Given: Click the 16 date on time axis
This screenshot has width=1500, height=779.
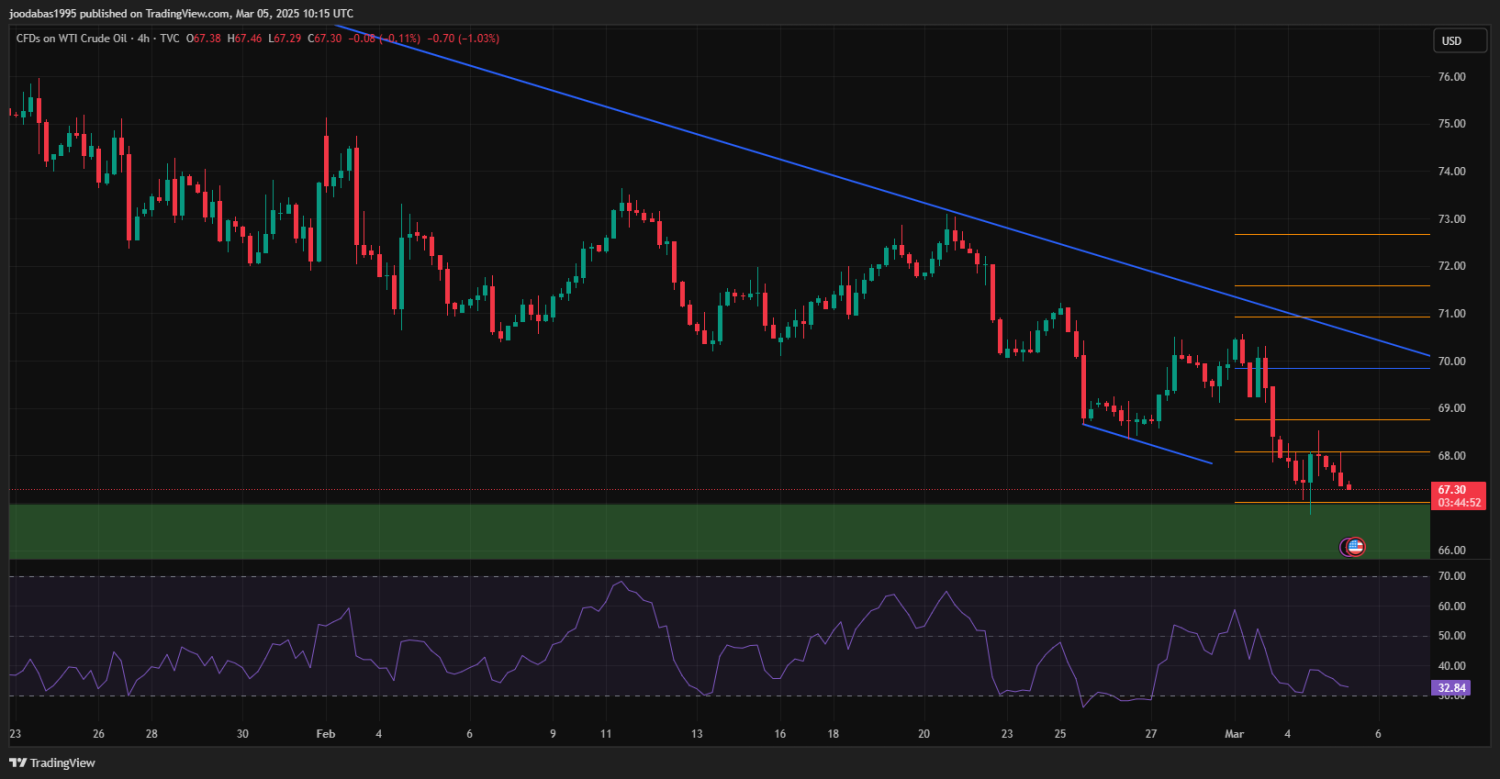Looking at the screenshot, I should tap(780, 733).
